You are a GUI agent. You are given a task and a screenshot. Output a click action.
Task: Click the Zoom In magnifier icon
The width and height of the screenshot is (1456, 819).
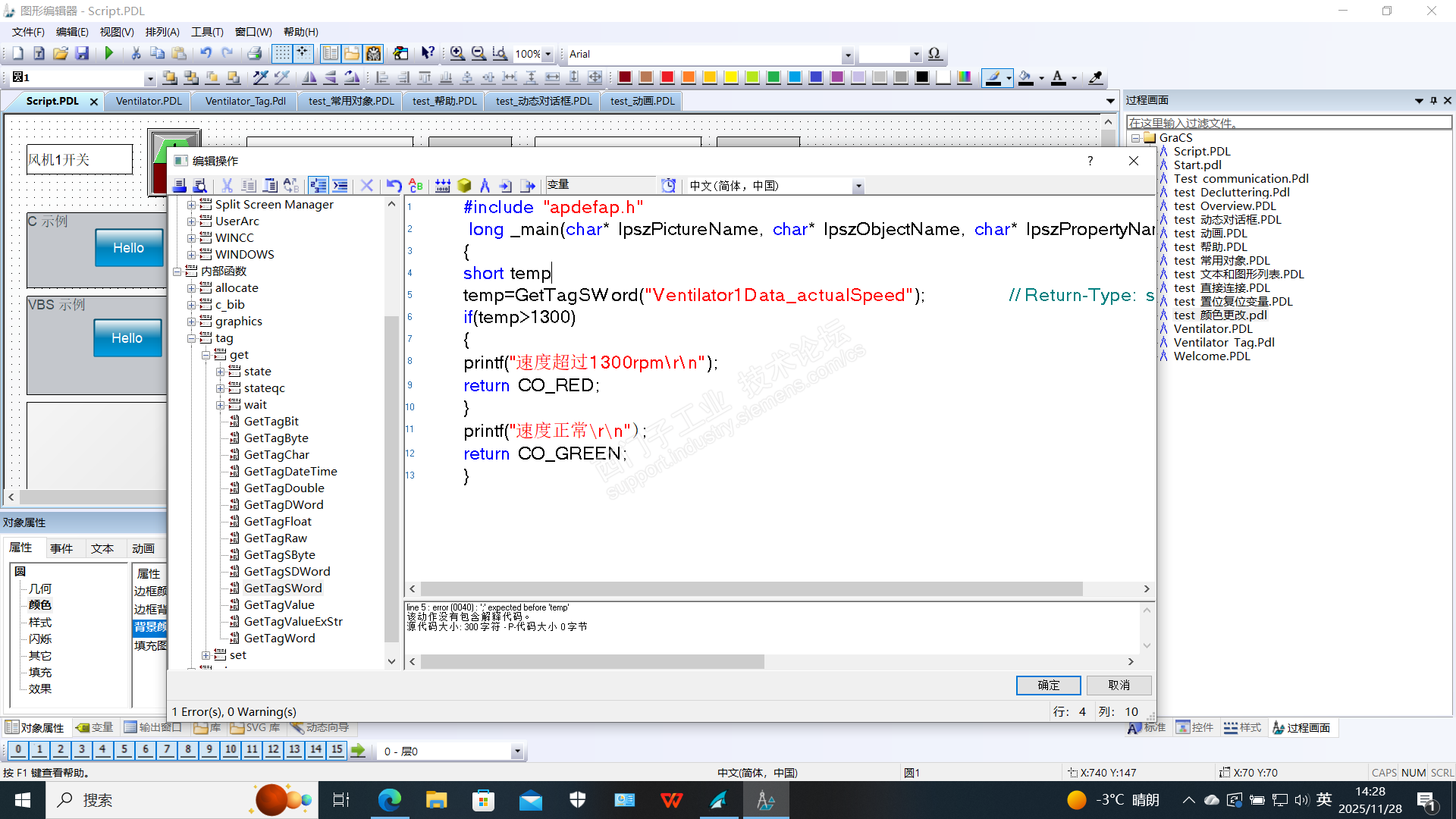457,53
